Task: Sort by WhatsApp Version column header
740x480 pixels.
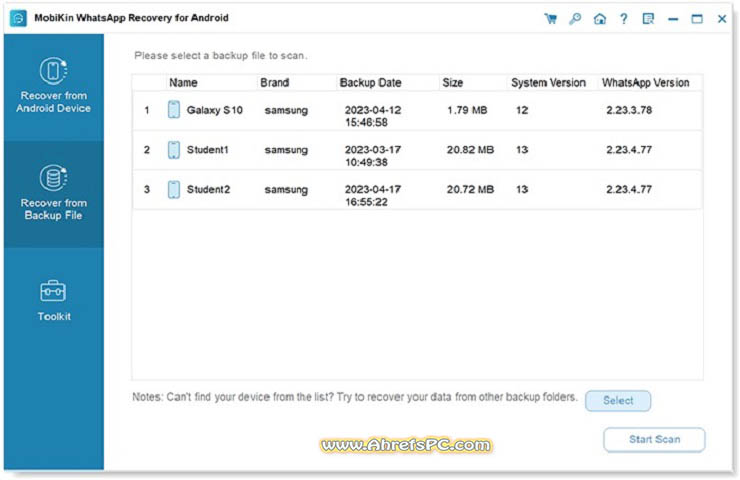Action: point(646,83)
